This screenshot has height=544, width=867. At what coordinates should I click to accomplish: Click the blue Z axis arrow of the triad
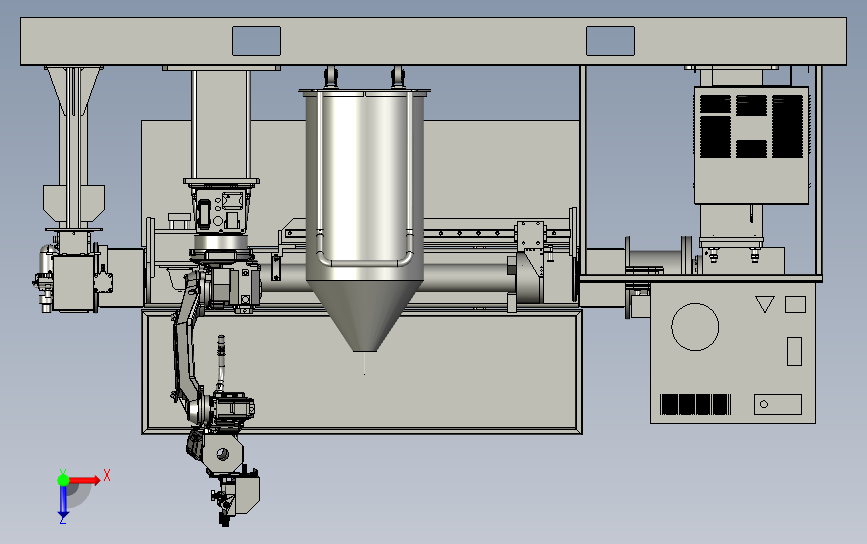click(x=63, y=503)
